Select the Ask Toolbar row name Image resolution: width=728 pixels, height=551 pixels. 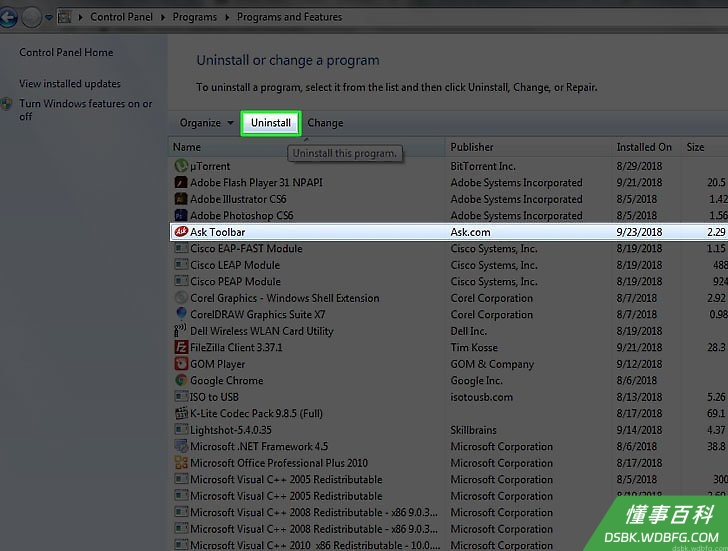tap(217, 232)
